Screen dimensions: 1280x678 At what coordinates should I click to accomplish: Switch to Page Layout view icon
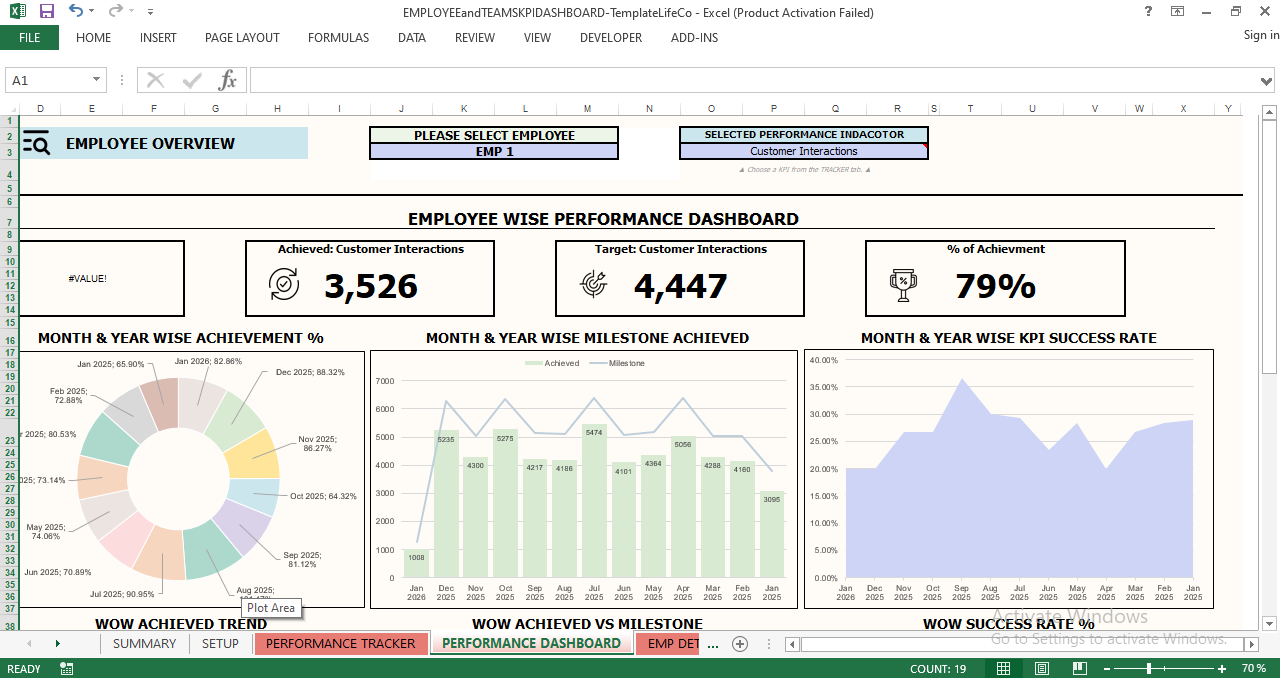tap(1041, 668)
